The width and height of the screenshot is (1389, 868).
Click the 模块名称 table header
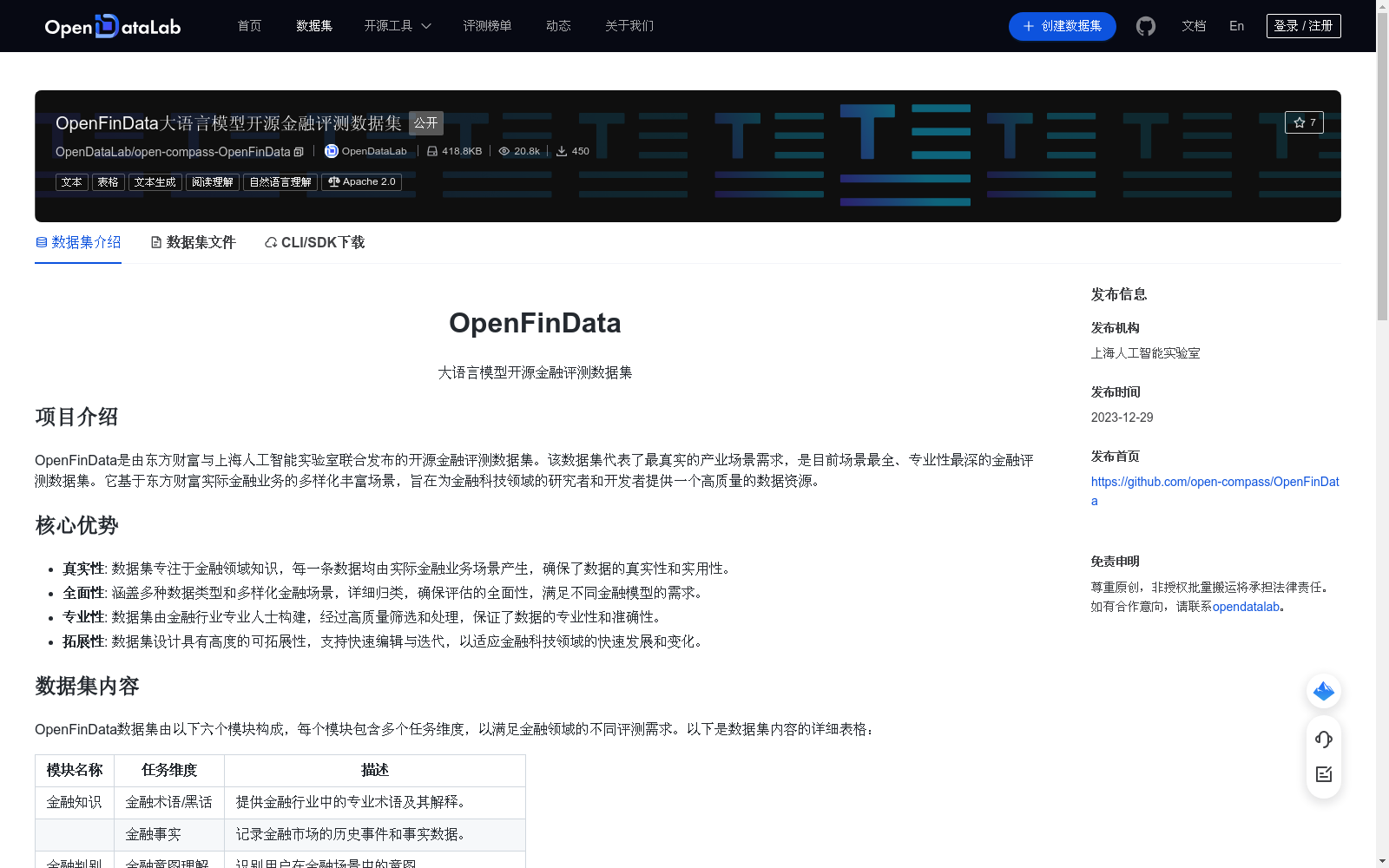tap(75, 771)
